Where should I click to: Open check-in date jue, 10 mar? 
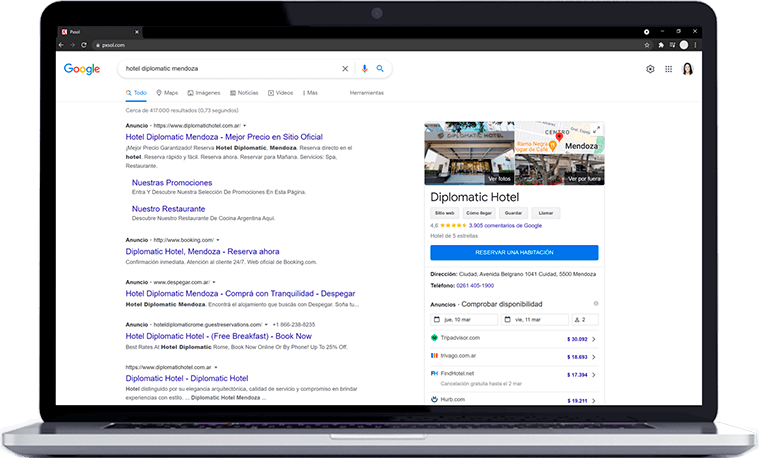click(x=464, y=320)
